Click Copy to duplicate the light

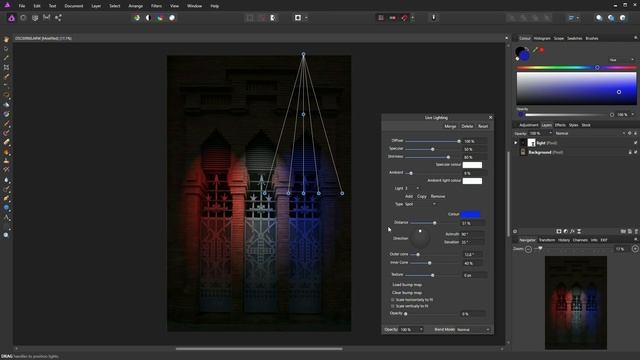pos(422,196)
